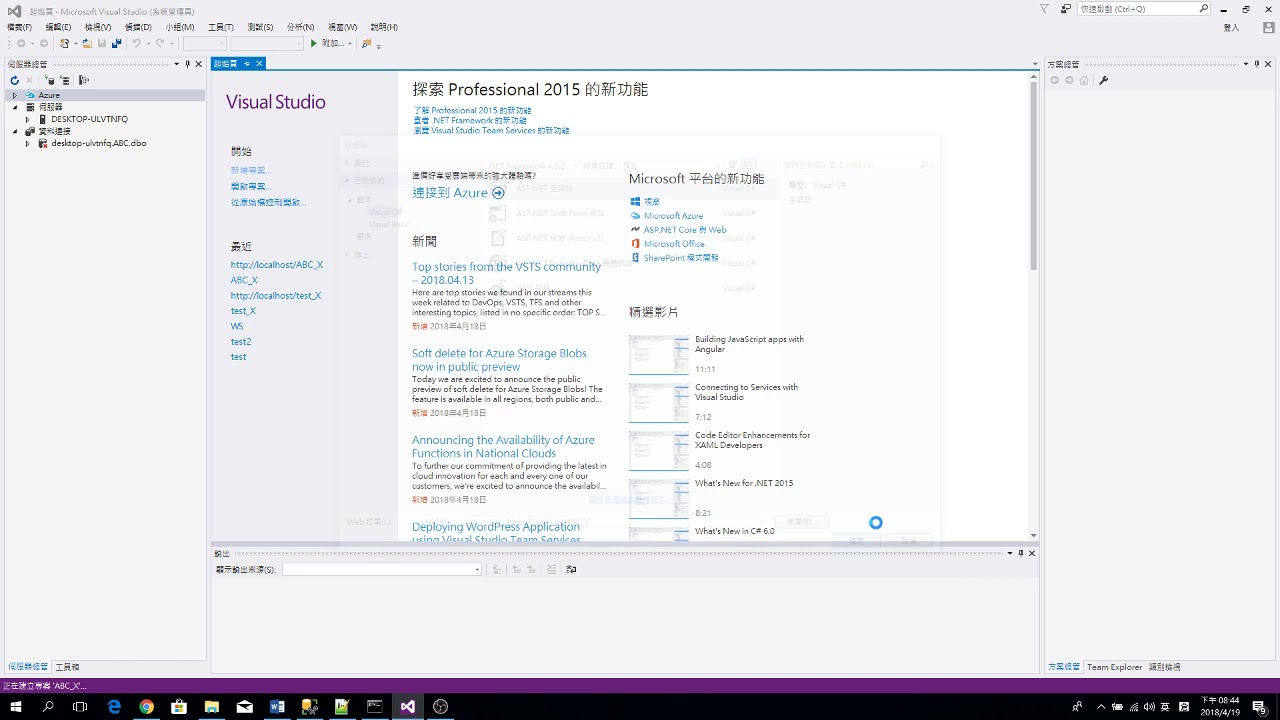Click the Chrome icon in Windows taskbar

147,706
